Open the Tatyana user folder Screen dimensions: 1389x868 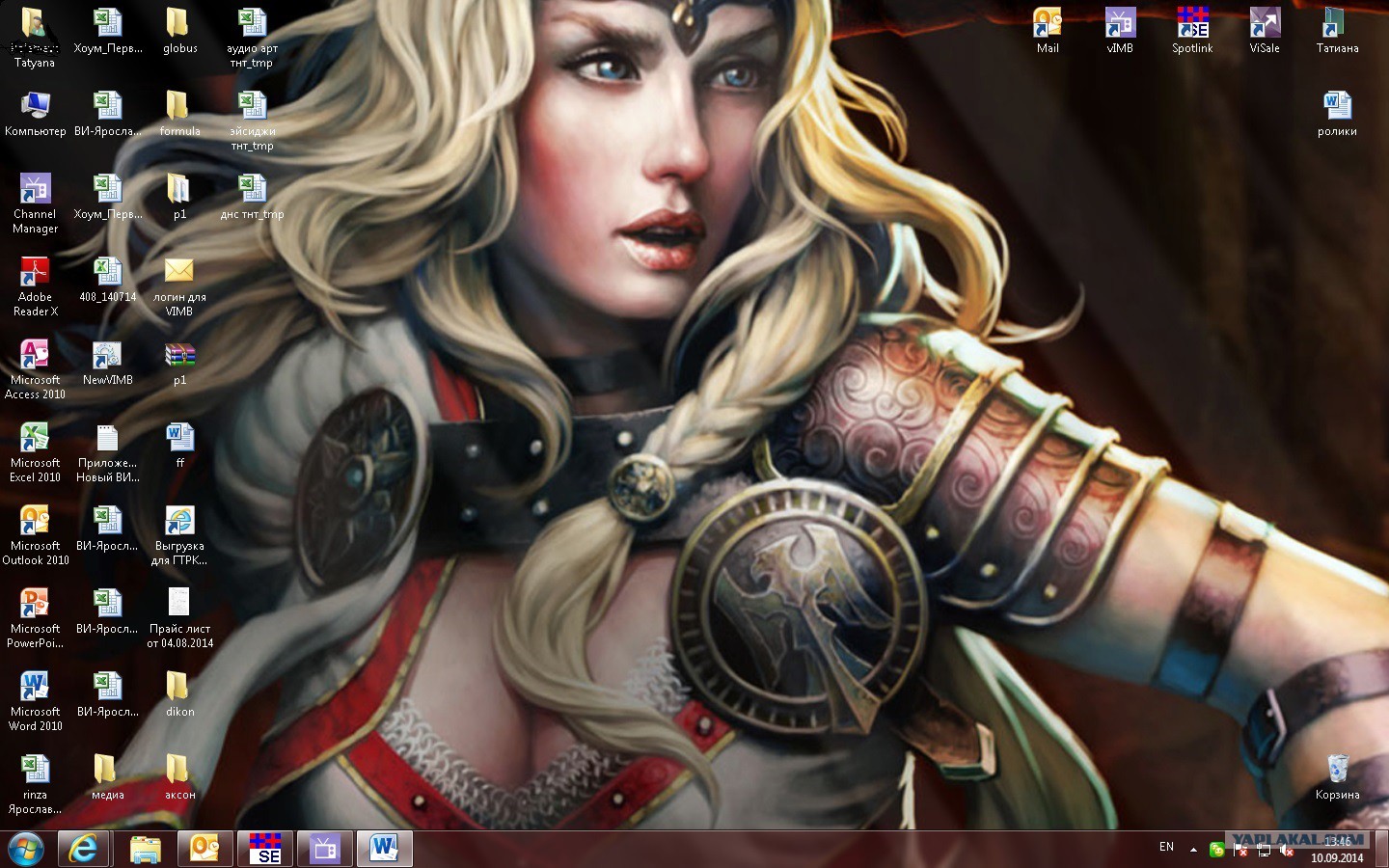click(x=35, y=39)
